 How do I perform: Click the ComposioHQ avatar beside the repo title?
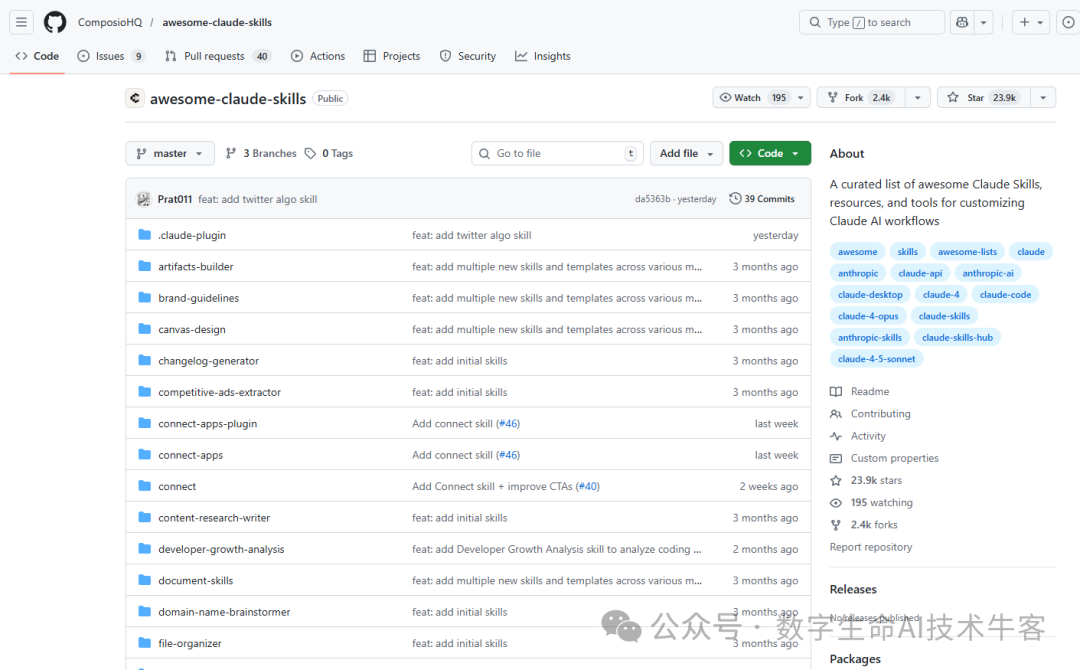point(135,98)
